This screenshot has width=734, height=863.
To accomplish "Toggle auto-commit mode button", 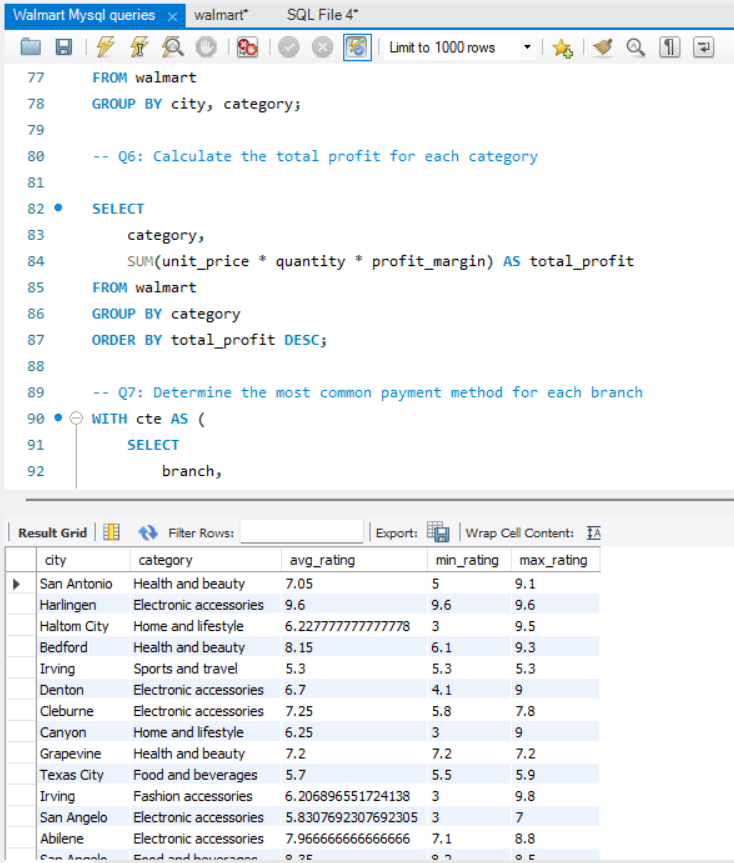I will point(356,47).
